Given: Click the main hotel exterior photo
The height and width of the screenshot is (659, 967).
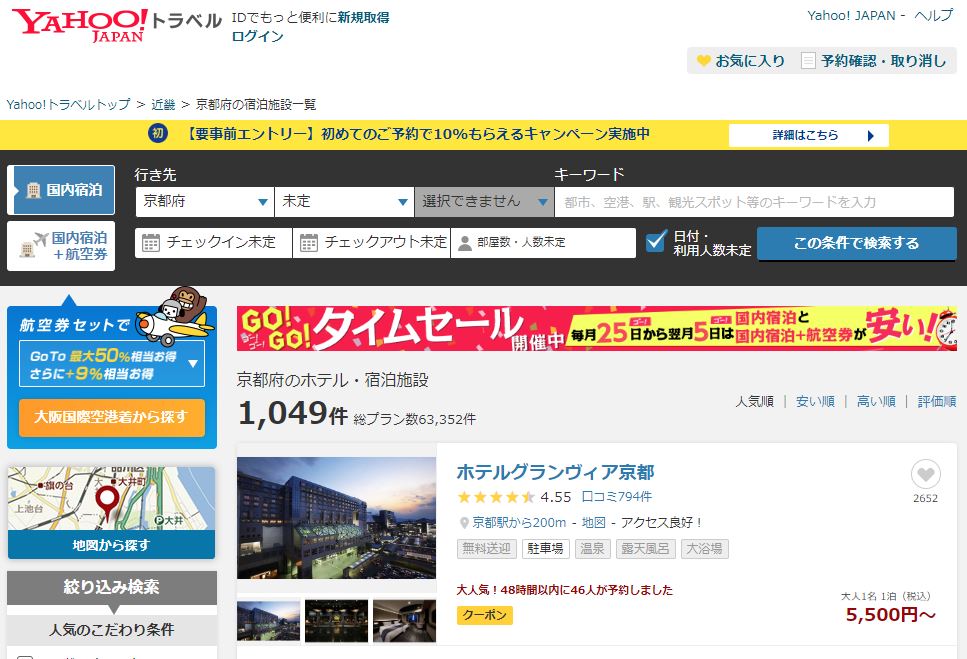Looking at the screenshot, I should [337, 518].
